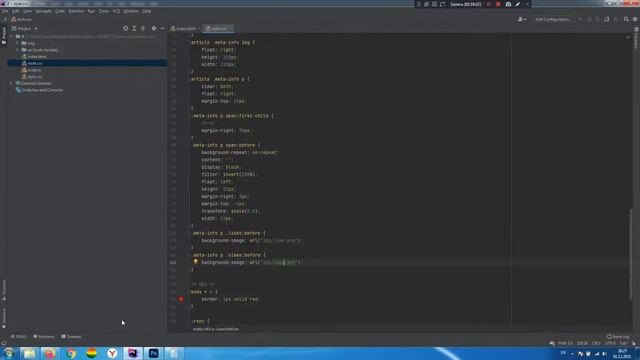Open Google Chrome from taskbar

(71, 353)
